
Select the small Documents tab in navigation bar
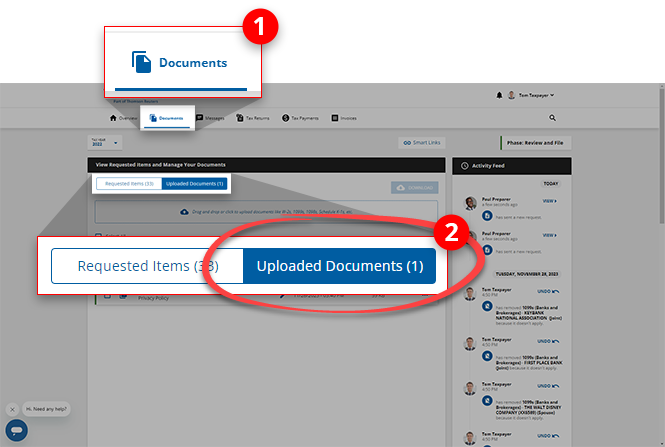167,118
